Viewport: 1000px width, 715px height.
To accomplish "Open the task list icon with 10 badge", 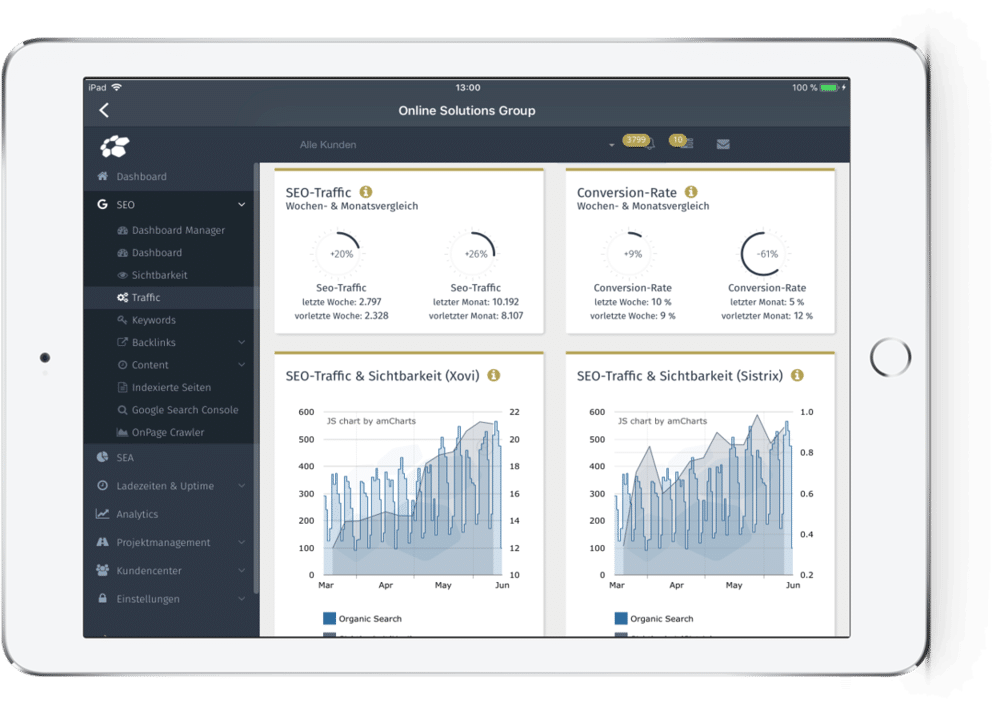I will click(x=686, y=145).
